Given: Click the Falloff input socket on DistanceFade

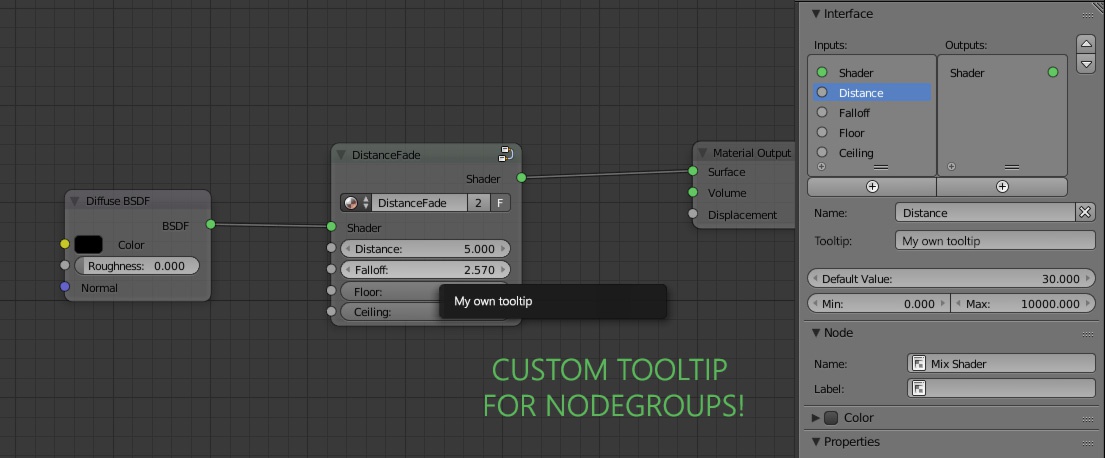Looking at the screenshot, I should [x=331, y=268].
